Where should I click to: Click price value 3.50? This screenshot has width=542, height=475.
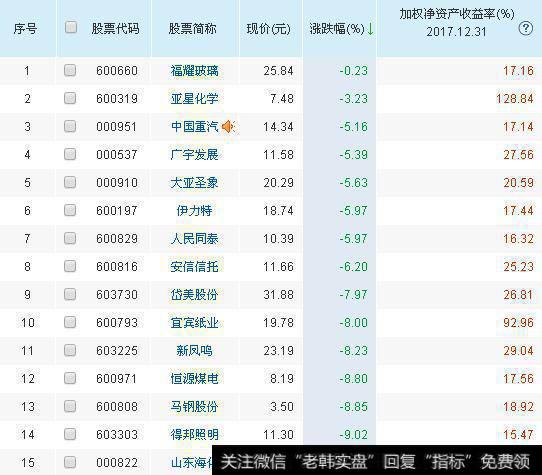(x=282, y=407)
